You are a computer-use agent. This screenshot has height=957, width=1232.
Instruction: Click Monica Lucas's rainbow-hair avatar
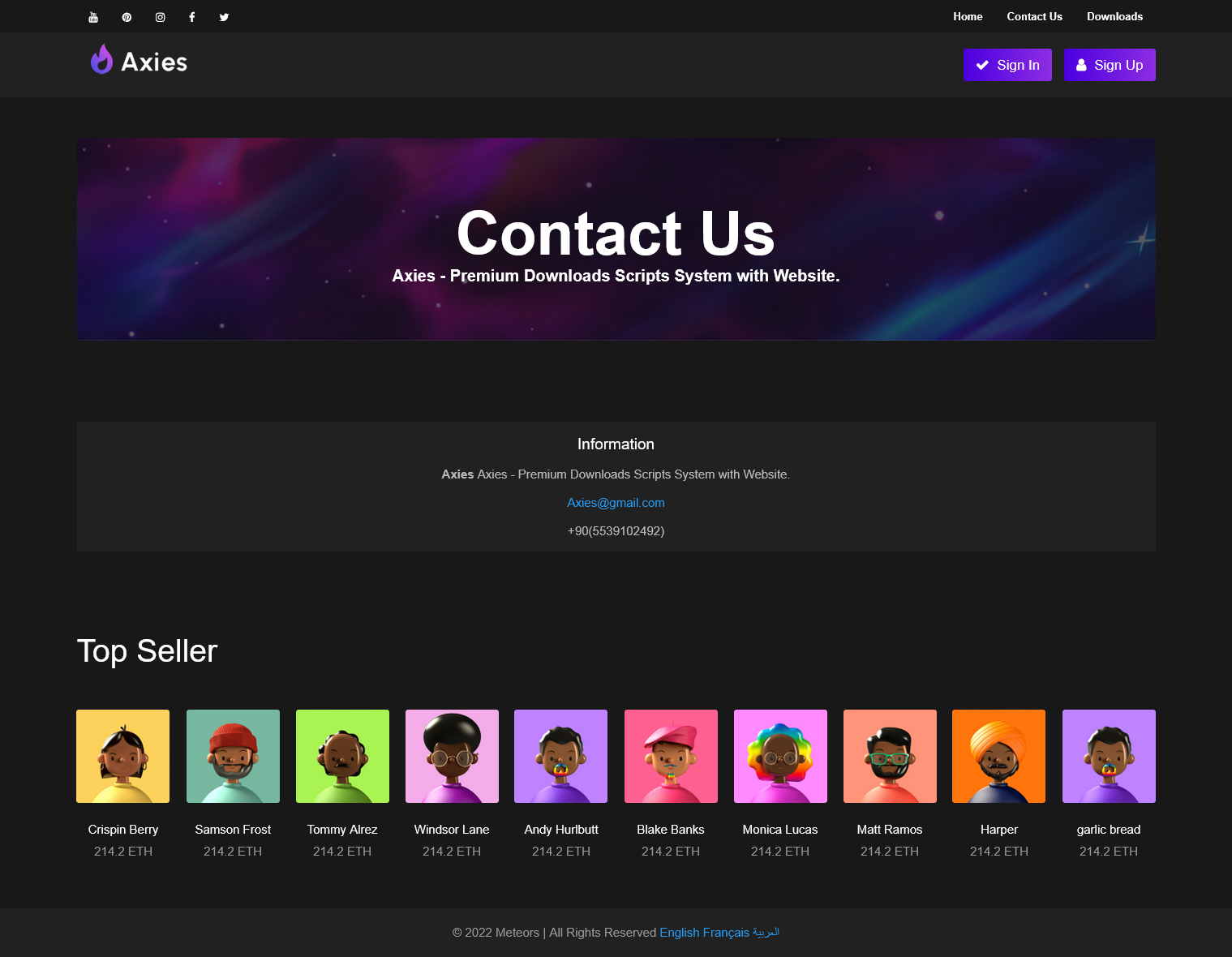pos(779,756)
